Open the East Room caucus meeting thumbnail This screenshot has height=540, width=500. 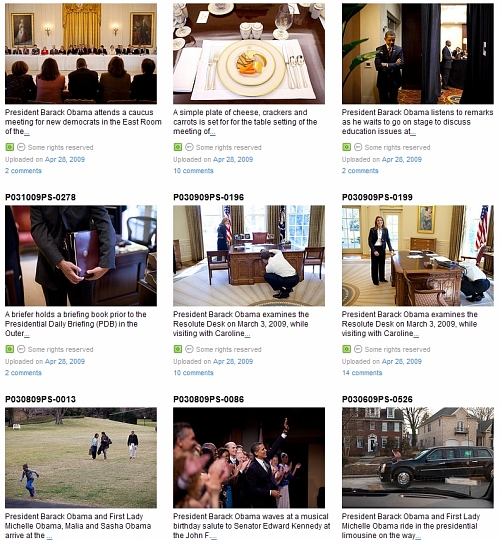(x=81, y=54)
